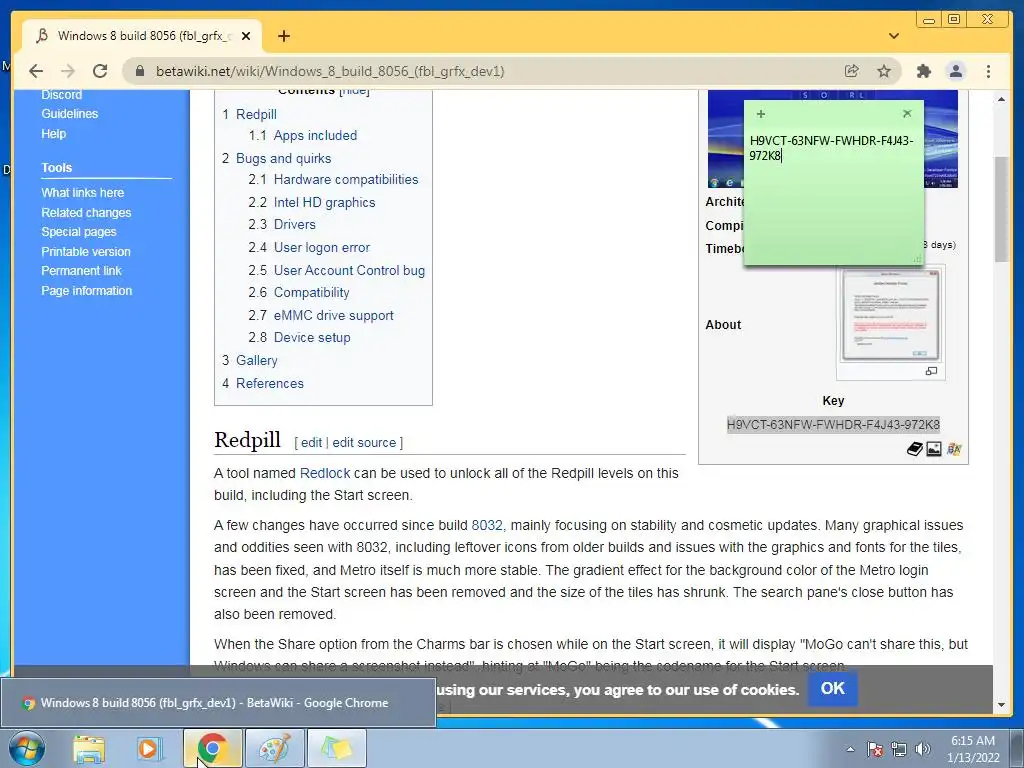
Task: Go to Redpill contents entry
Action: click(256, 114)
